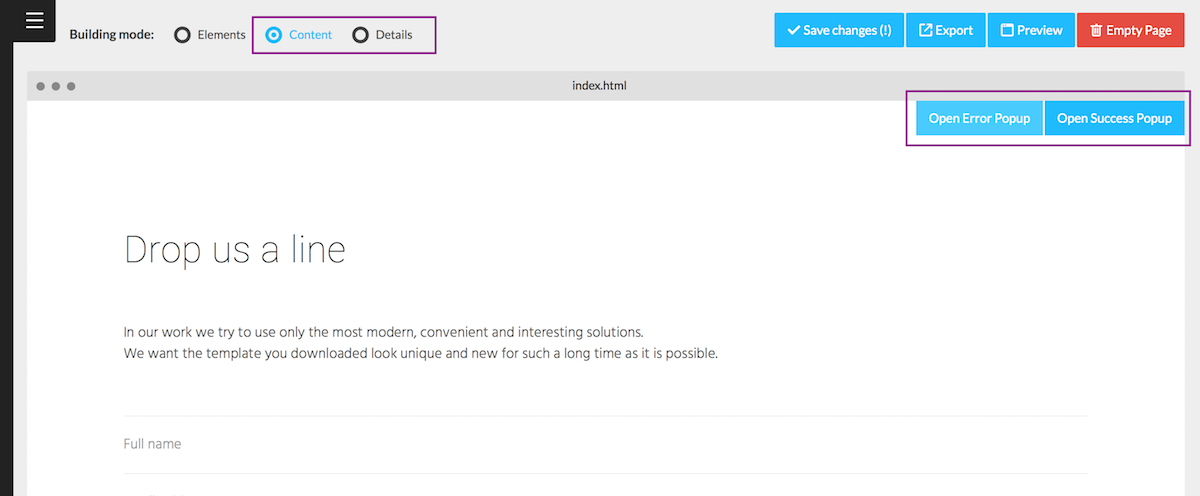Select the "Drop us a line" heading
The image size is (1200, 496).
234,250
